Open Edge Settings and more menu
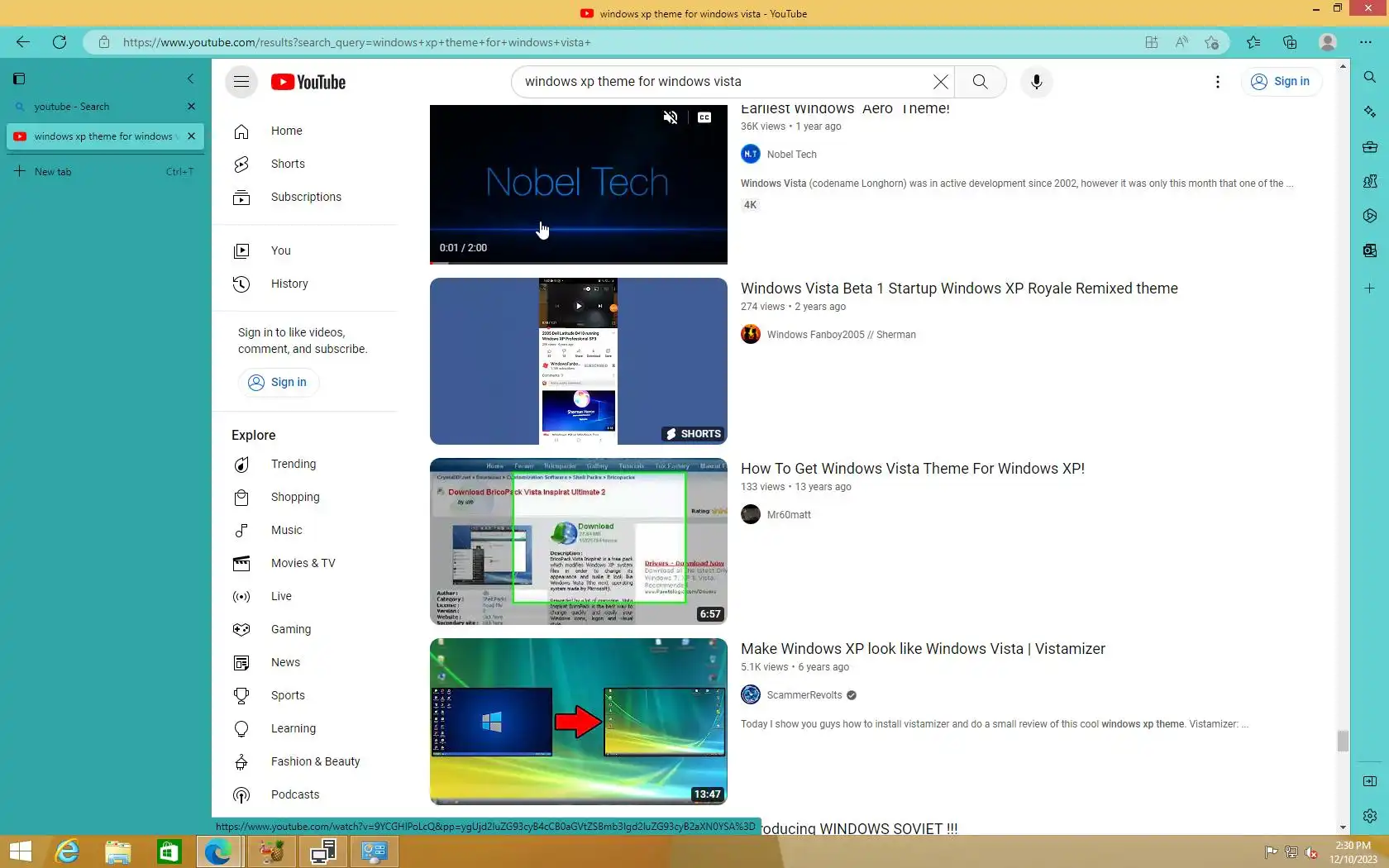Screen dimensions: 1389x868 (1365, 42)
